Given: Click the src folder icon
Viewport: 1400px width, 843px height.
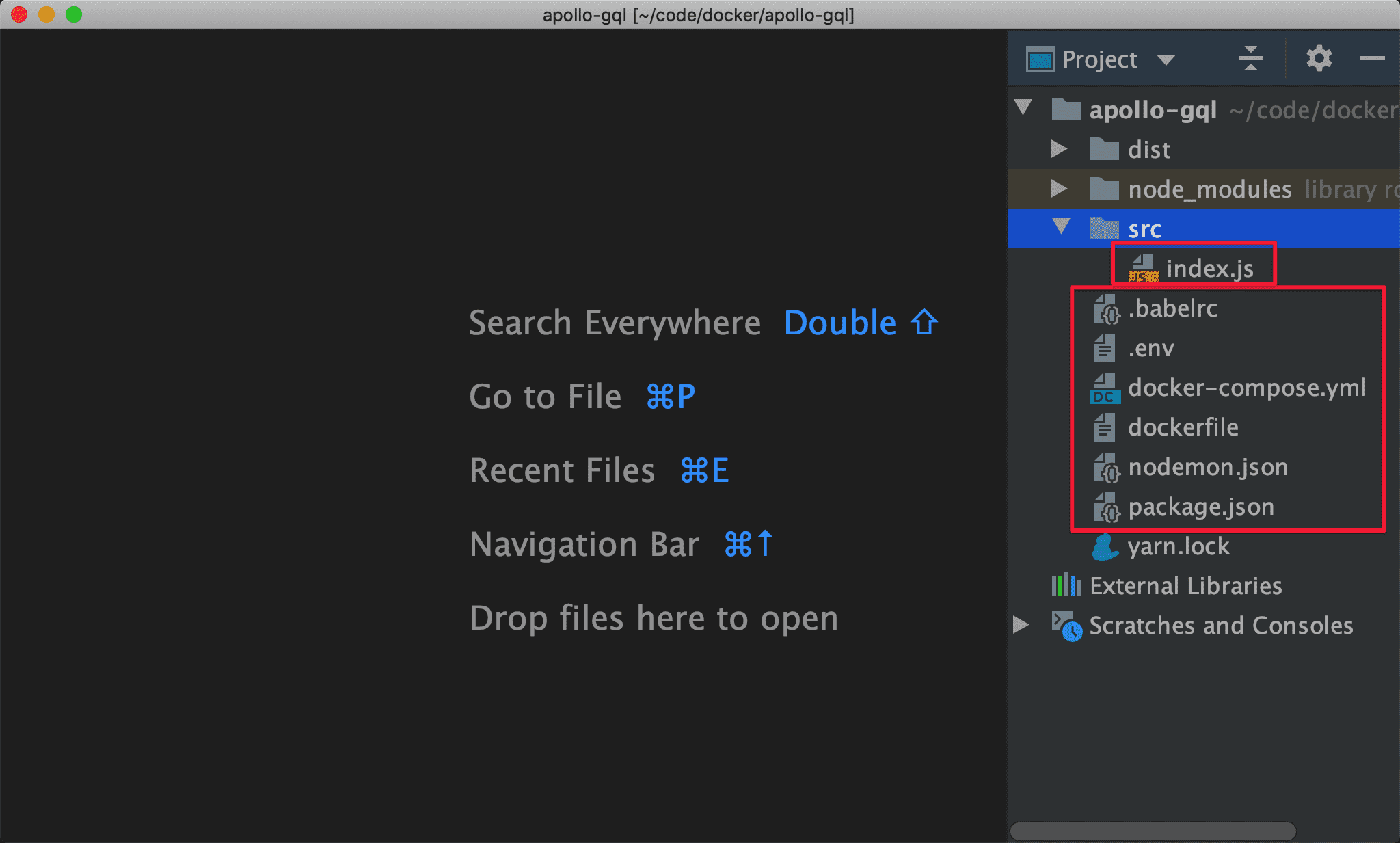Looking at the screenshot, I should point(1104,228).
